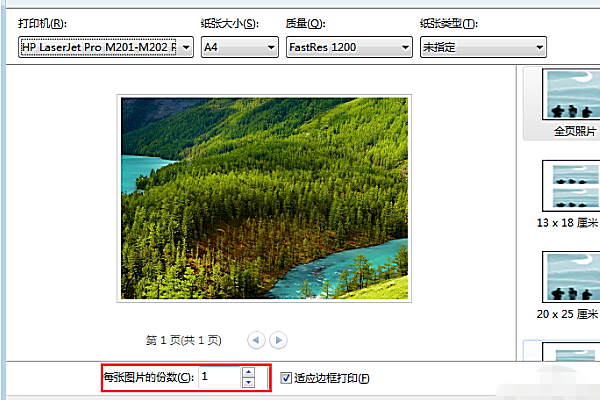Toggle 适应边框打印 checkbox
Screen dimensions: 600x400
point(286,378)
